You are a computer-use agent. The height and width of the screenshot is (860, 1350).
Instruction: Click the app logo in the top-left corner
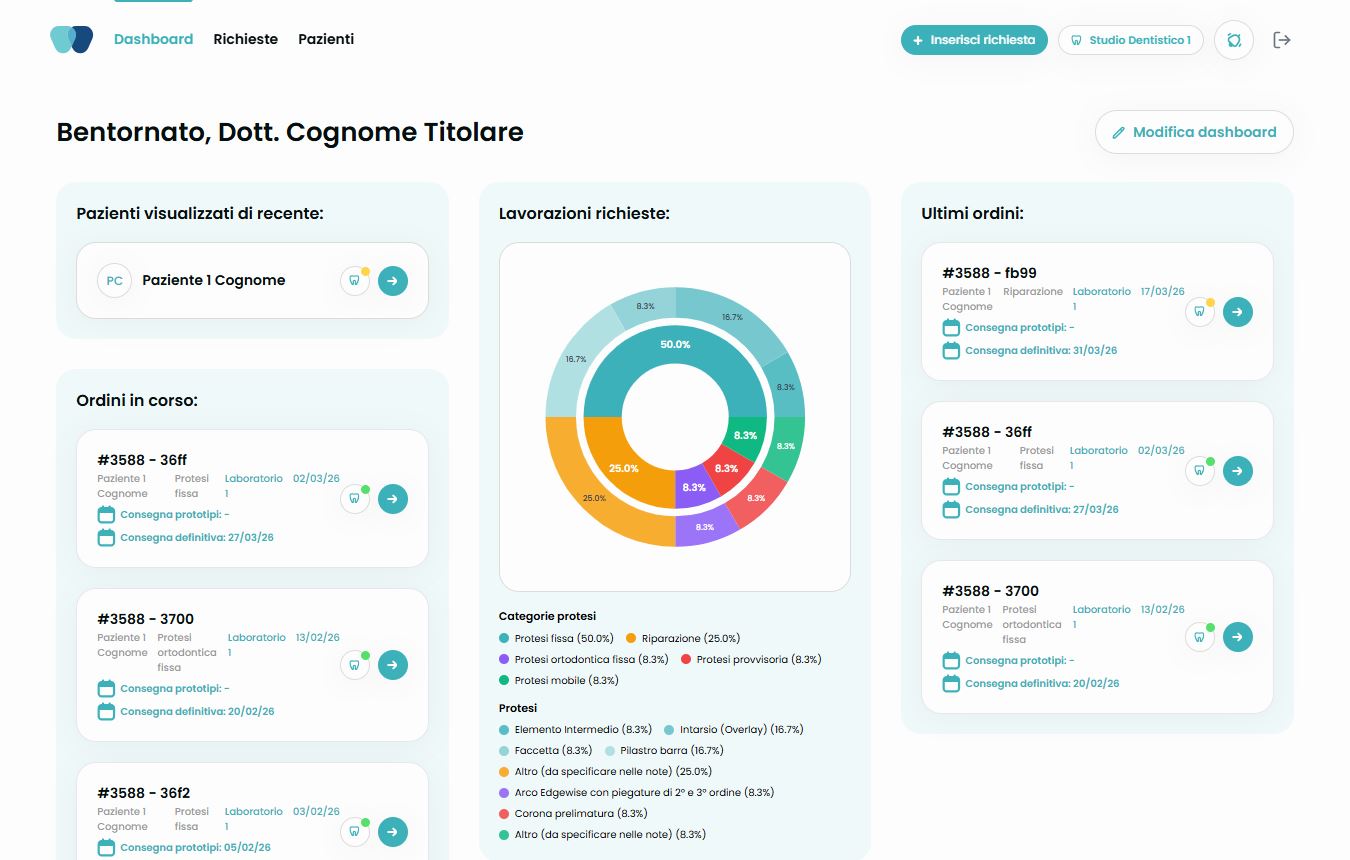[x=71, y=40]
